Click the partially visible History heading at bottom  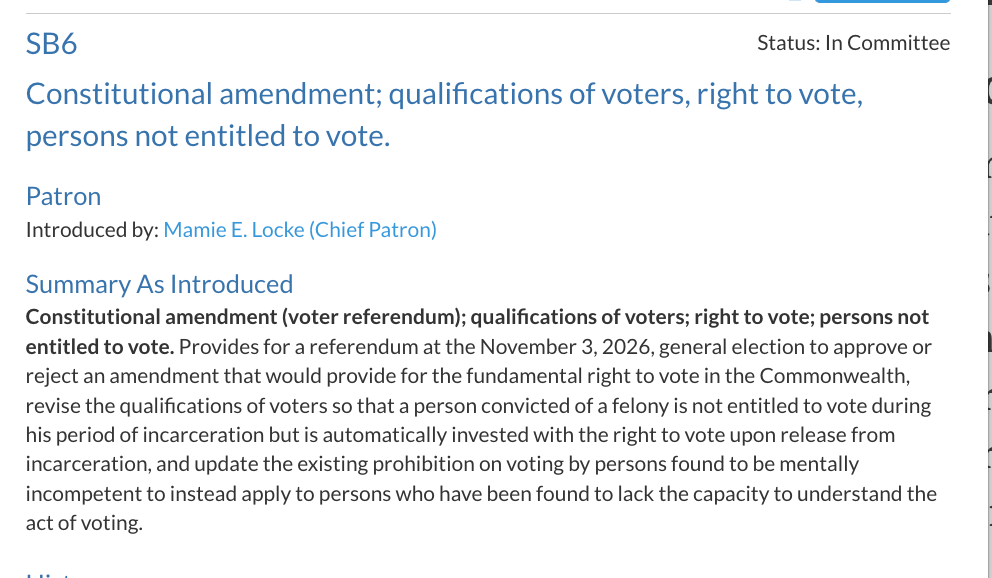coord(60,574)
